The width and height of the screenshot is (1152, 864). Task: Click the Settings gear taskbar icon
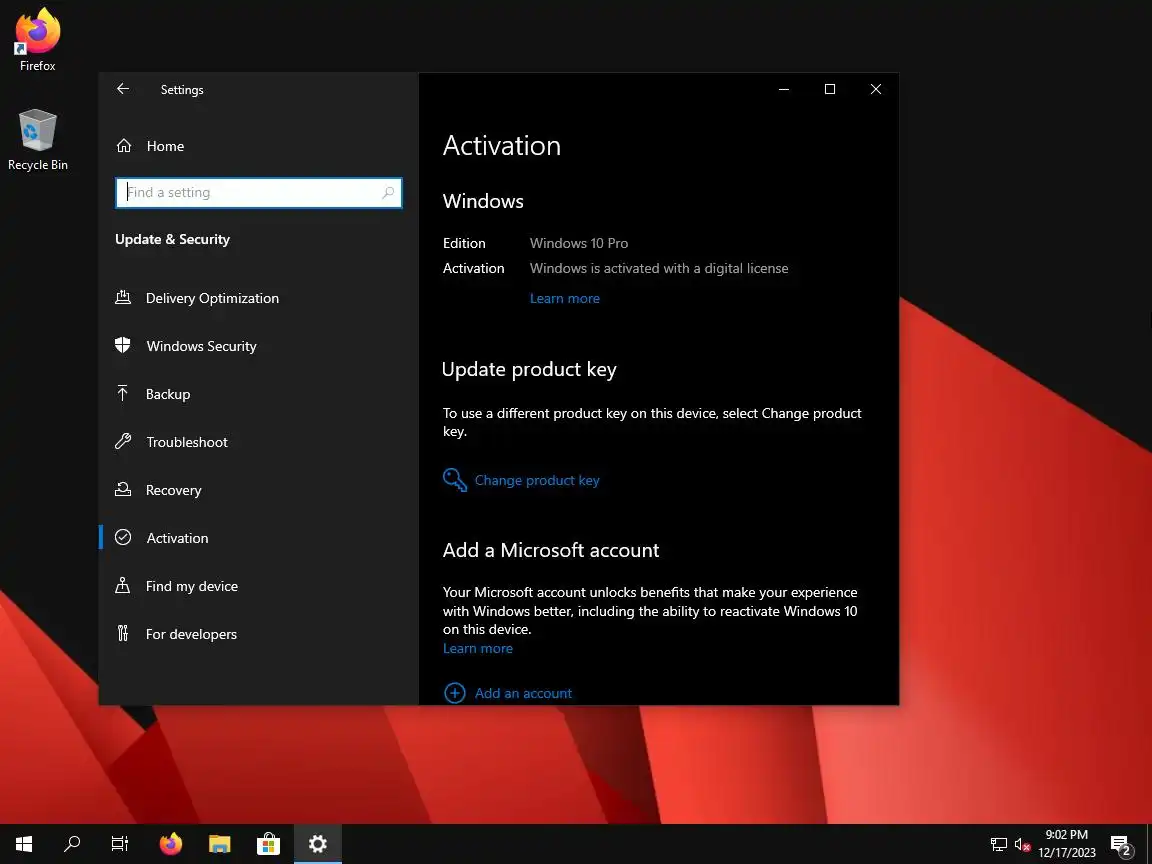pyautogui.click(x=317, y=844)
